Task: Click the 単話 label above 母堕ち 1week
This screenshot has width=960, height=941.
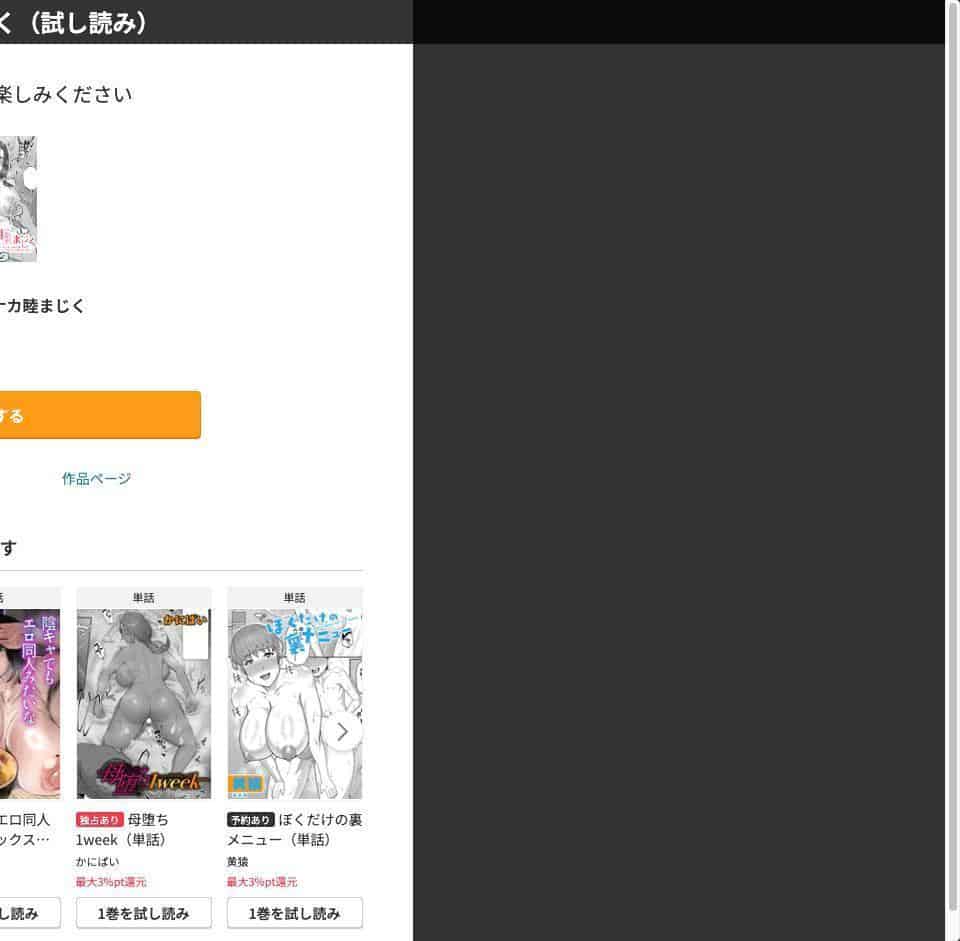Action: 144,598
